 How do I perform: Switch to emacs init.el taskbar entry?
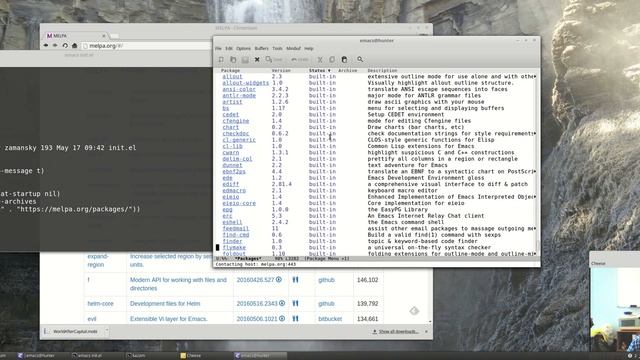tap(87, 356)
